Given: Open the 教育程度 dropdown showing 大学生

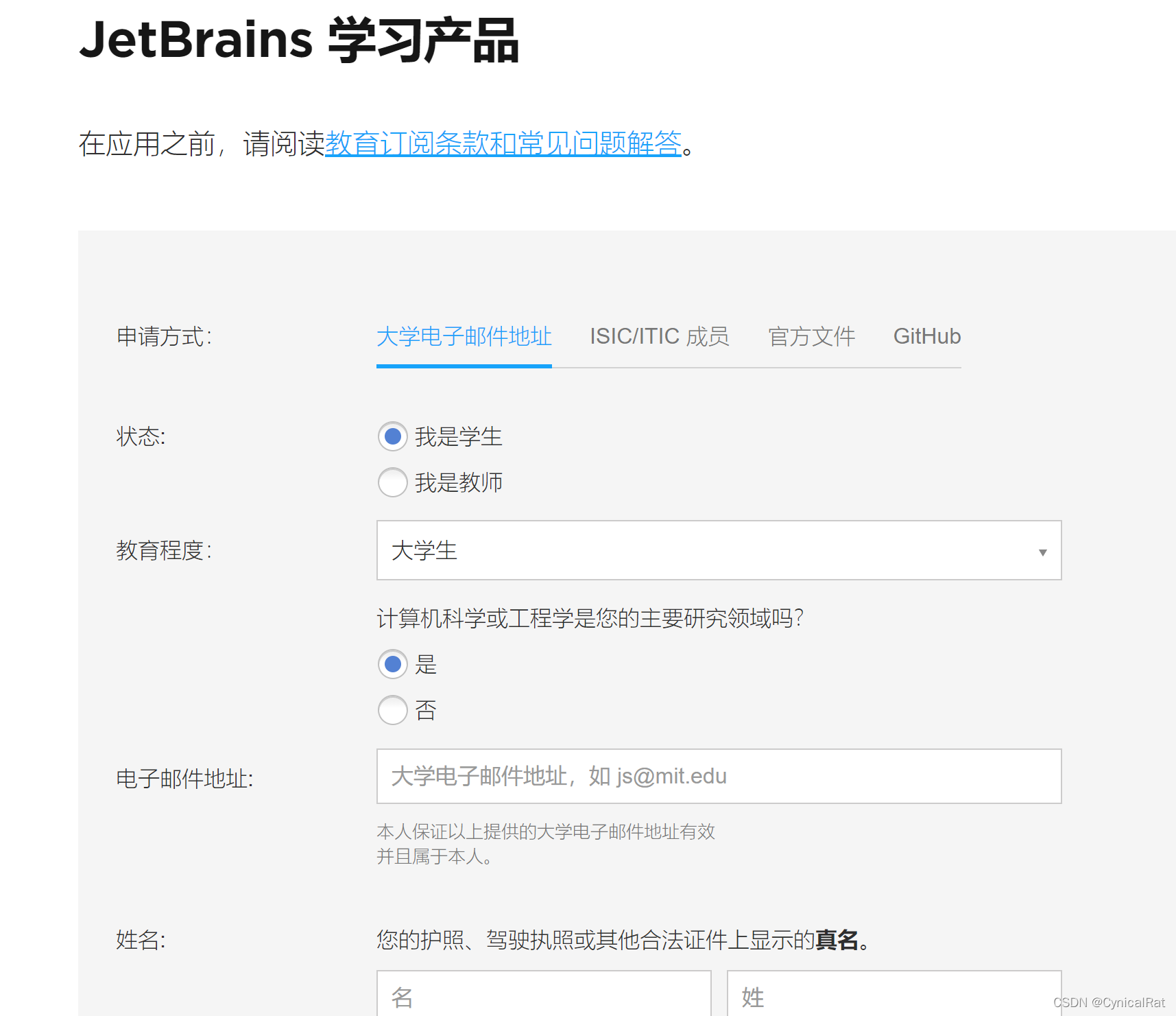Looking at the screenshot, I should 719,550.
